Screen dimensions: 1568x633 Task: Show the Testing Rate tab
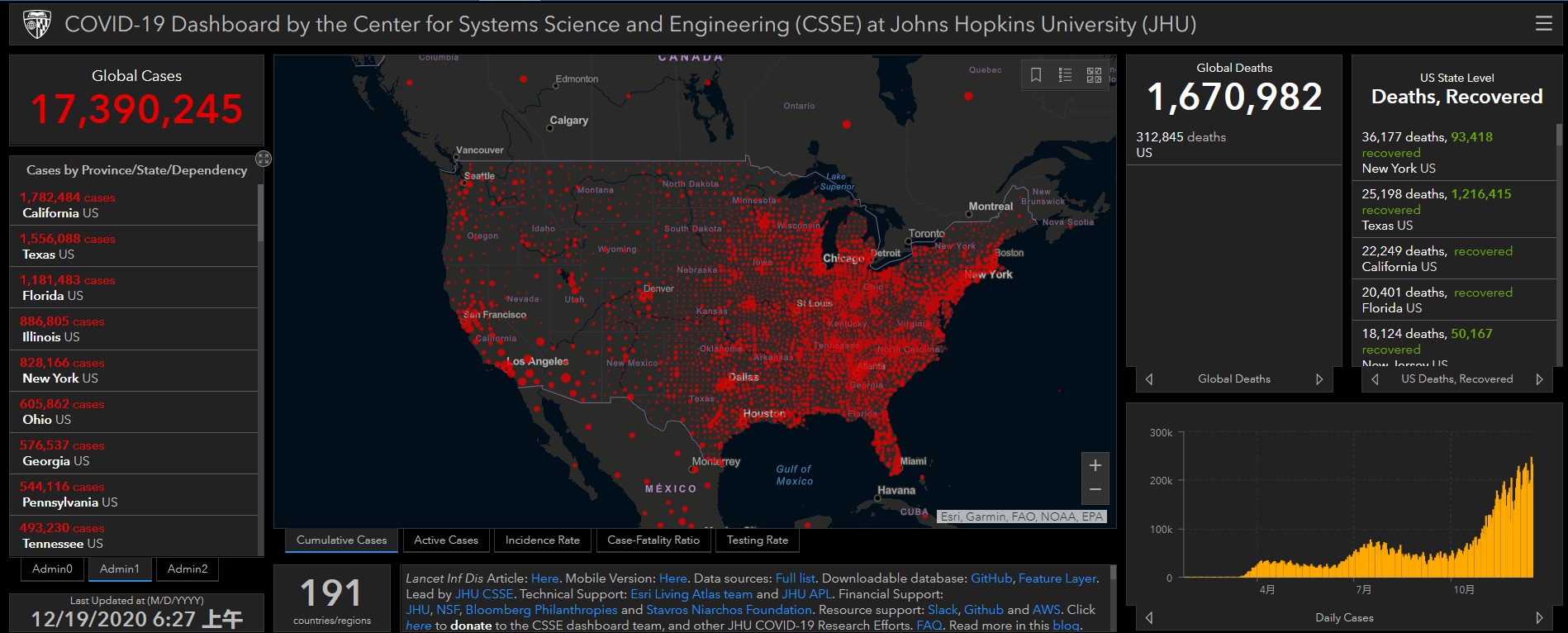(x=758, y=540)
